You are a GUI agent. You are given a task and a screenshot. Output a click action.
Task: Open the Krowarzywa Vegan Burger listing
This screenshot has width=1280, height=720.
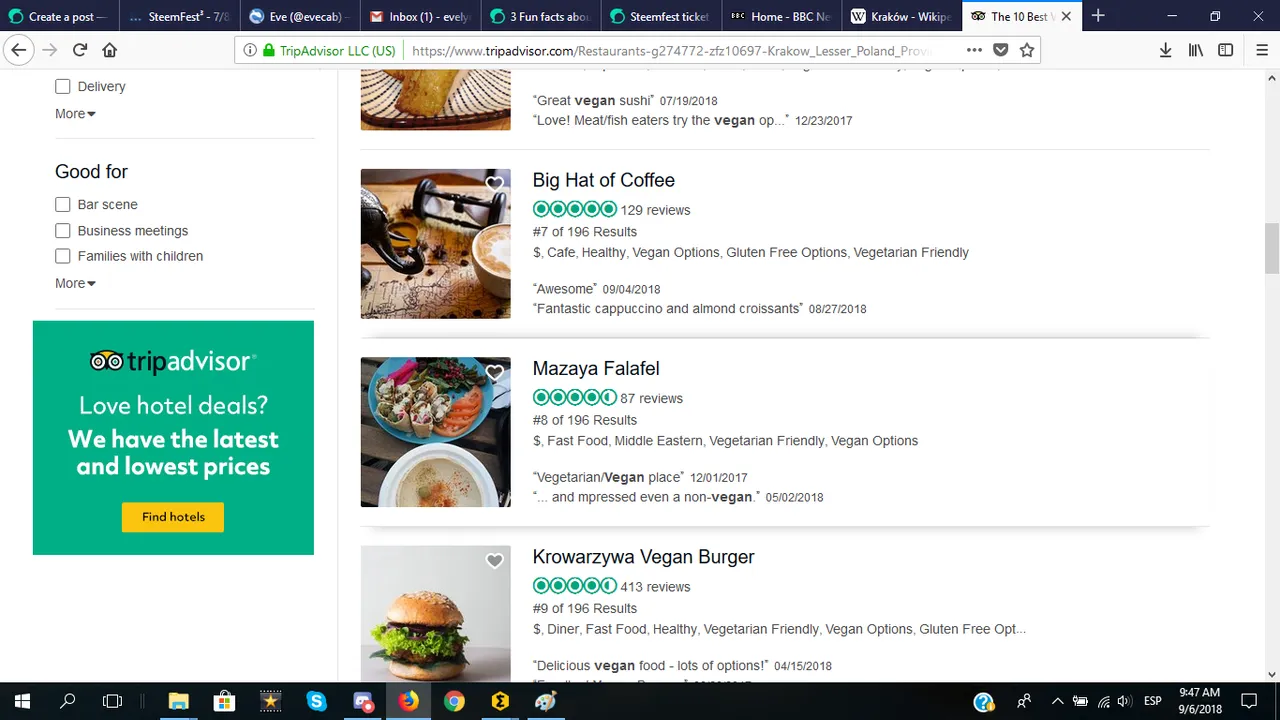(643, 557)
